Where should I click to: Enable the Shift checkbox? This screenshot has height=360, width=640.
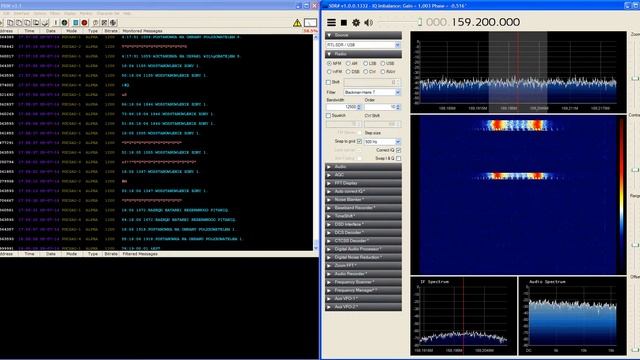coord(329,82)
